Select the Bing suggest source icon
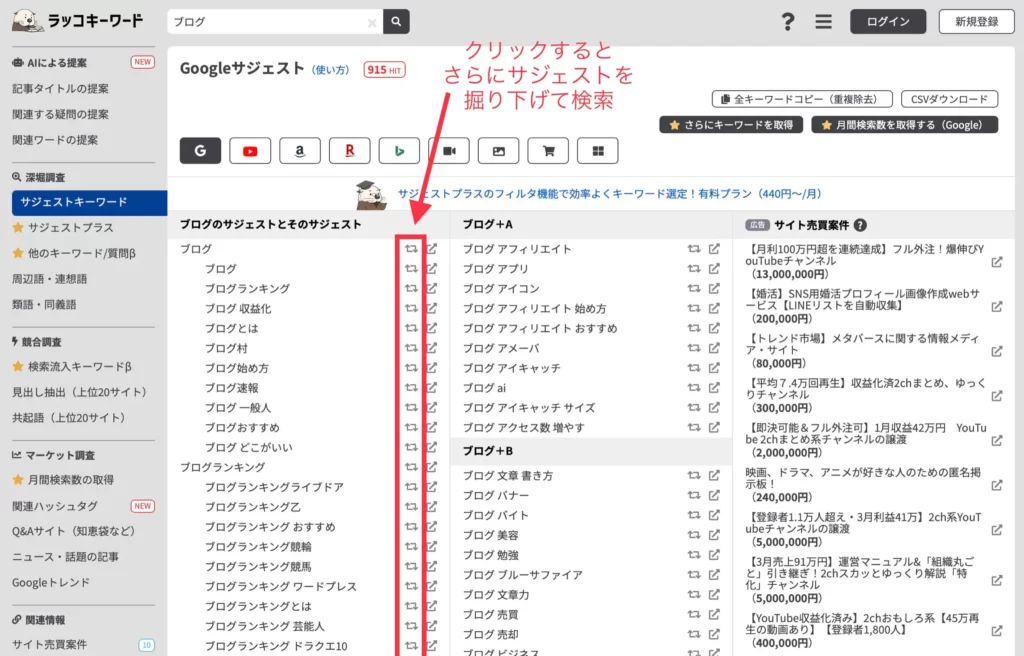1024x656 pixels. 399,151
